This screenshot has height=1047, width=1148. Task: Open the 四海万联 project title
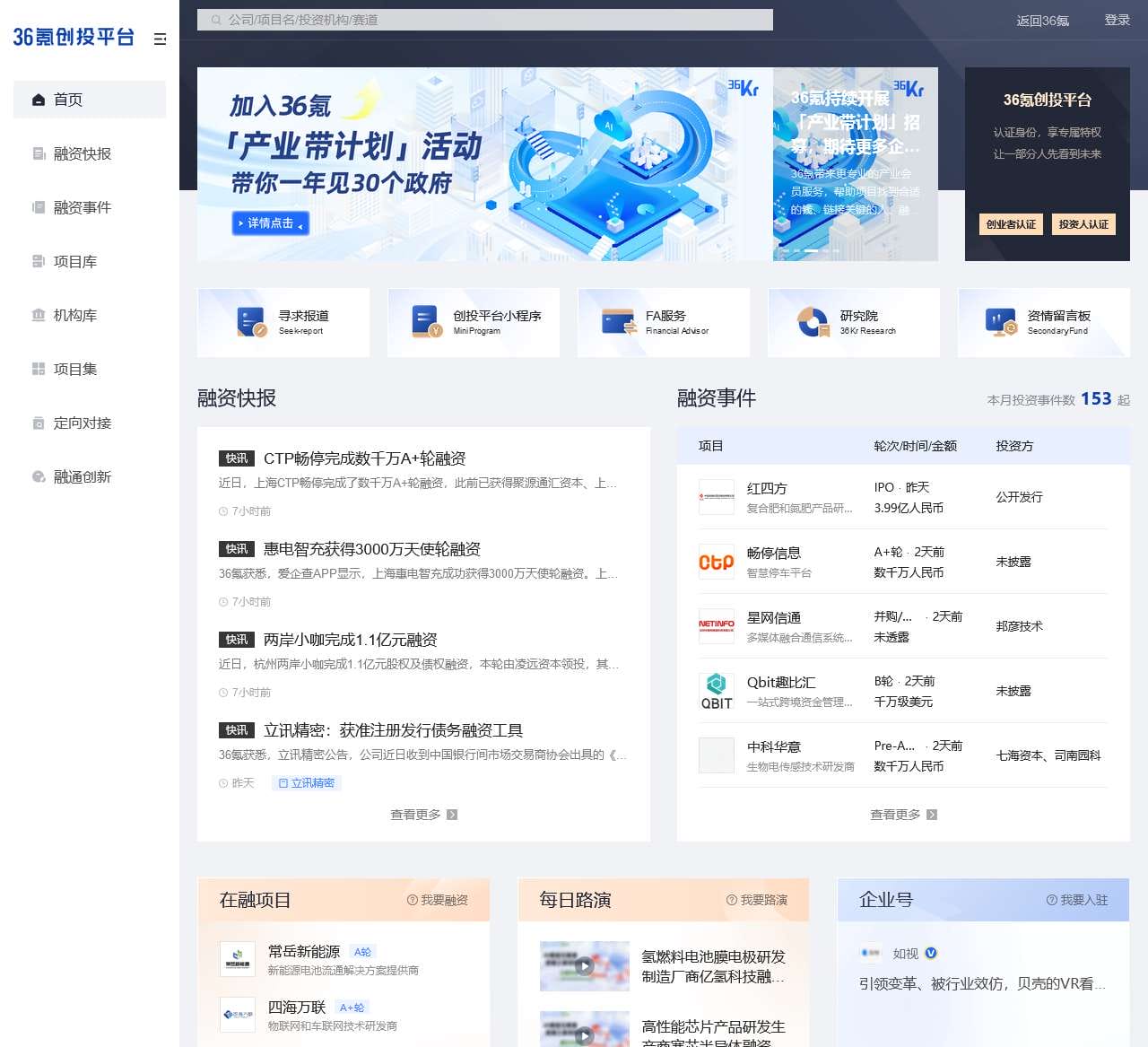click(297, 1007)
